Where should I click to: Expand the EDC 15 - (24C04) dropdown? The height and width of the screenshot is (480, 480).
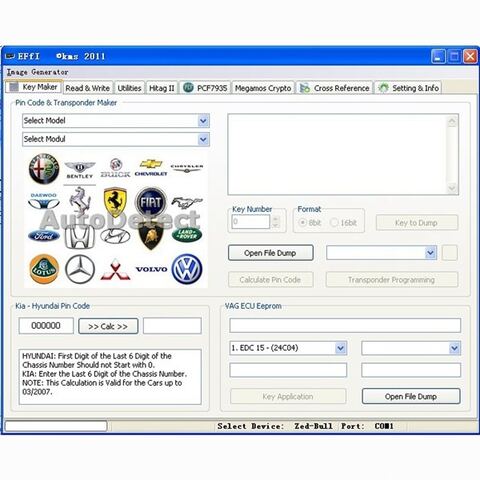[x=340, y=348]
